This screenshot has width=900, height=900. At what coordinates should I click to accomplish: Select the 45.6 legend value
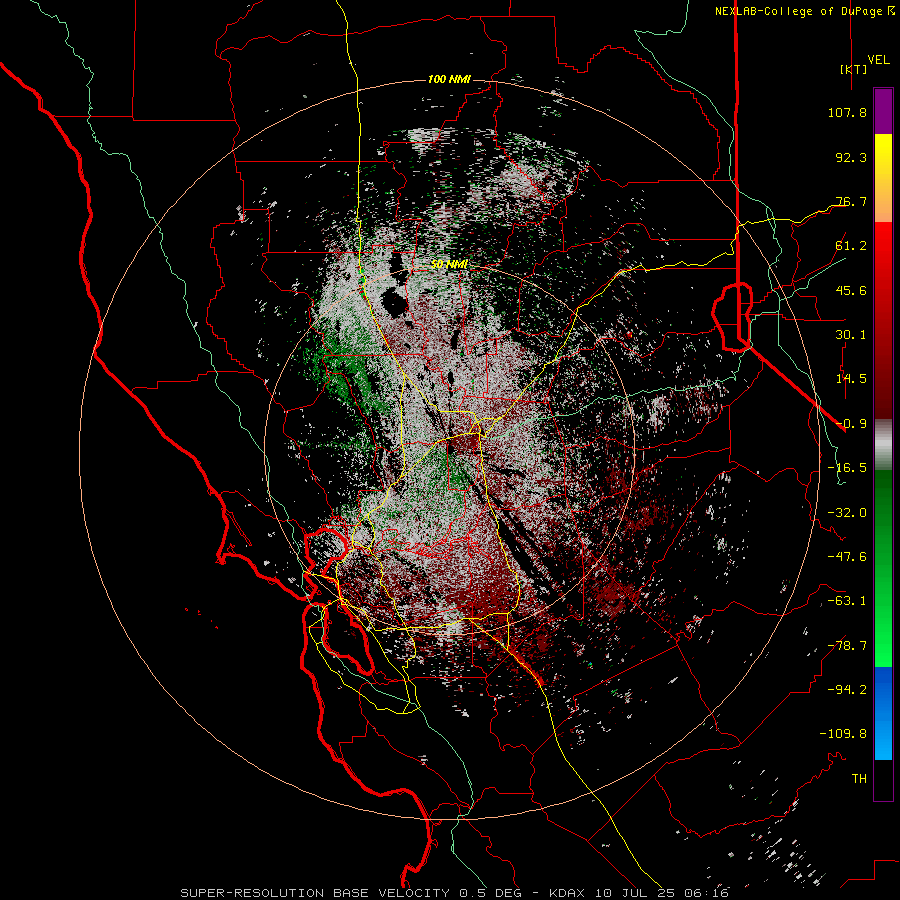[x=851, y=290]
